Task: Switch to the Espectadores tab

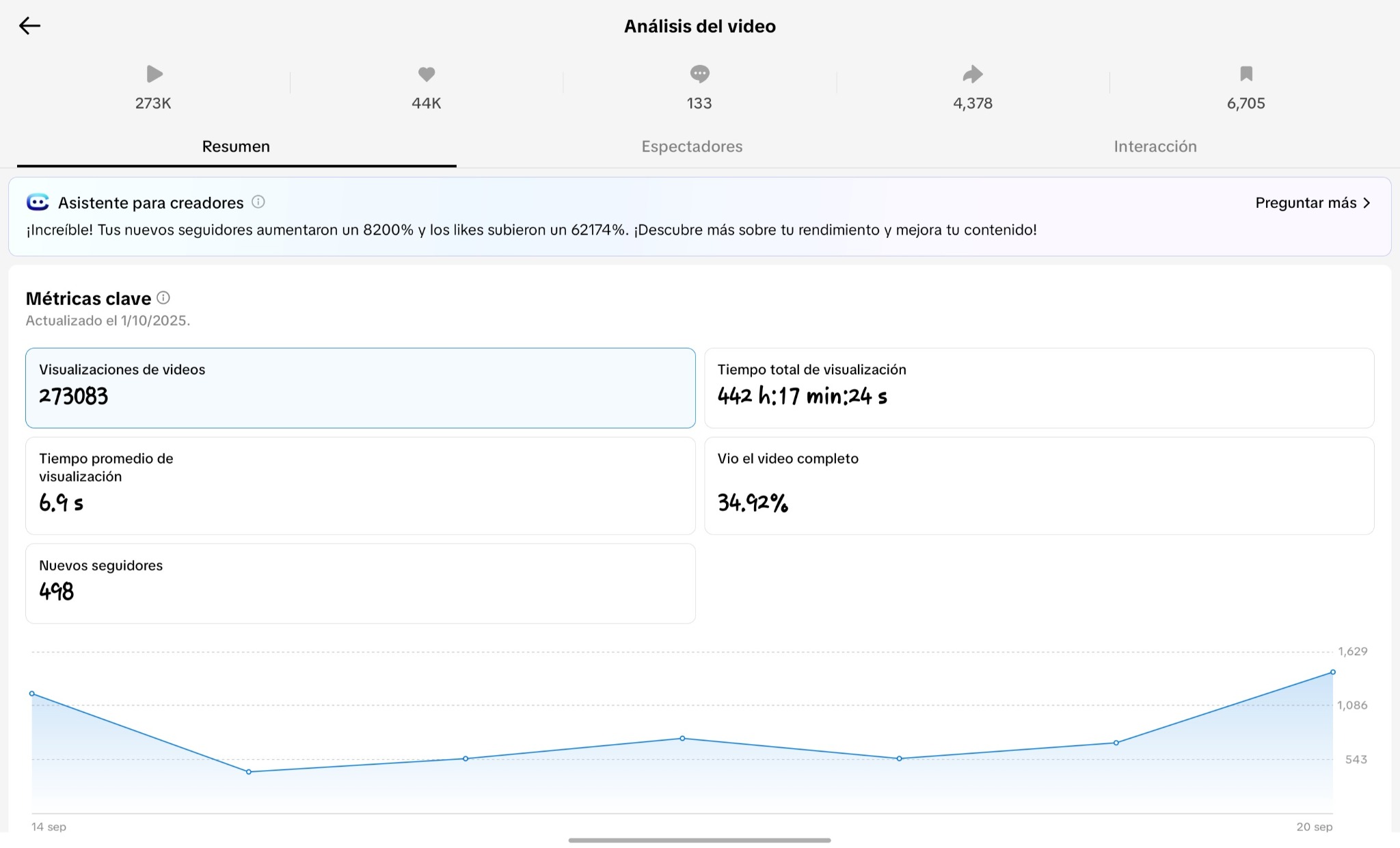Action: (692, 146)
